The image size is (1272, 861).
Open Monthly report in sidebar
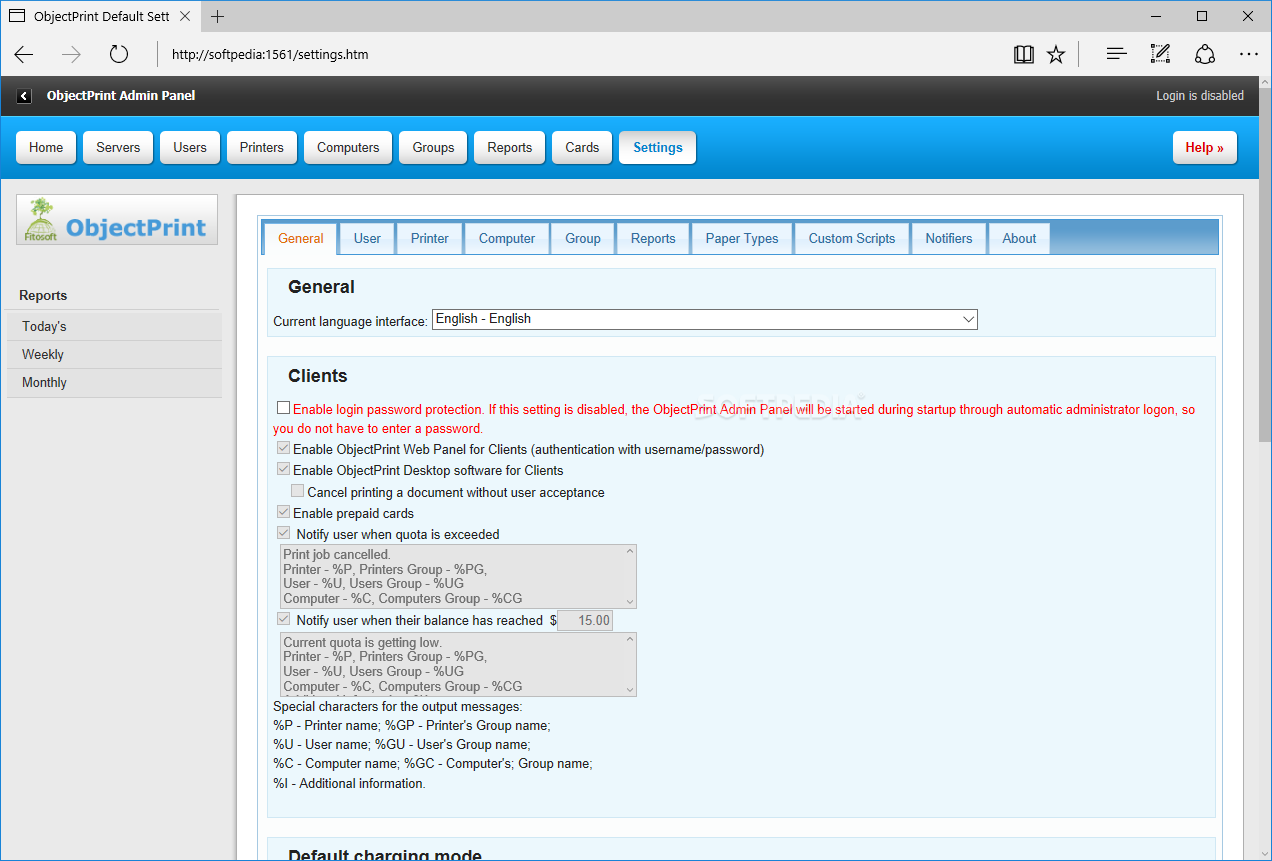click(x=114, y=382)
